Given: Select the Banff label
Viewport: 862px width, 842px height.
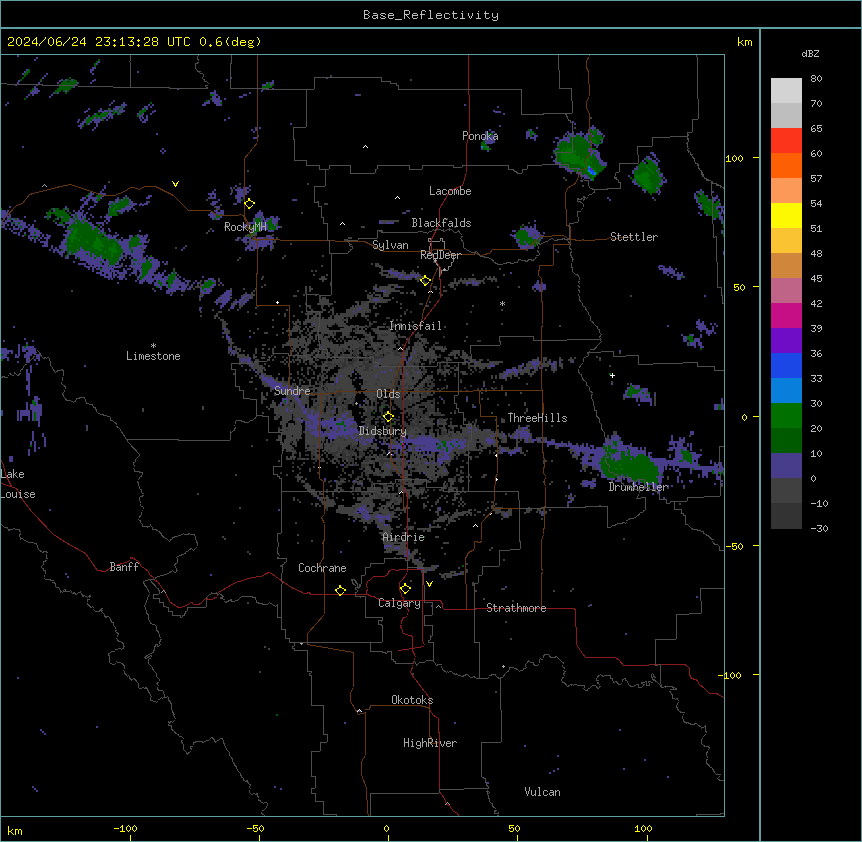Looking at the screenshot, I should tap(124, 567).
